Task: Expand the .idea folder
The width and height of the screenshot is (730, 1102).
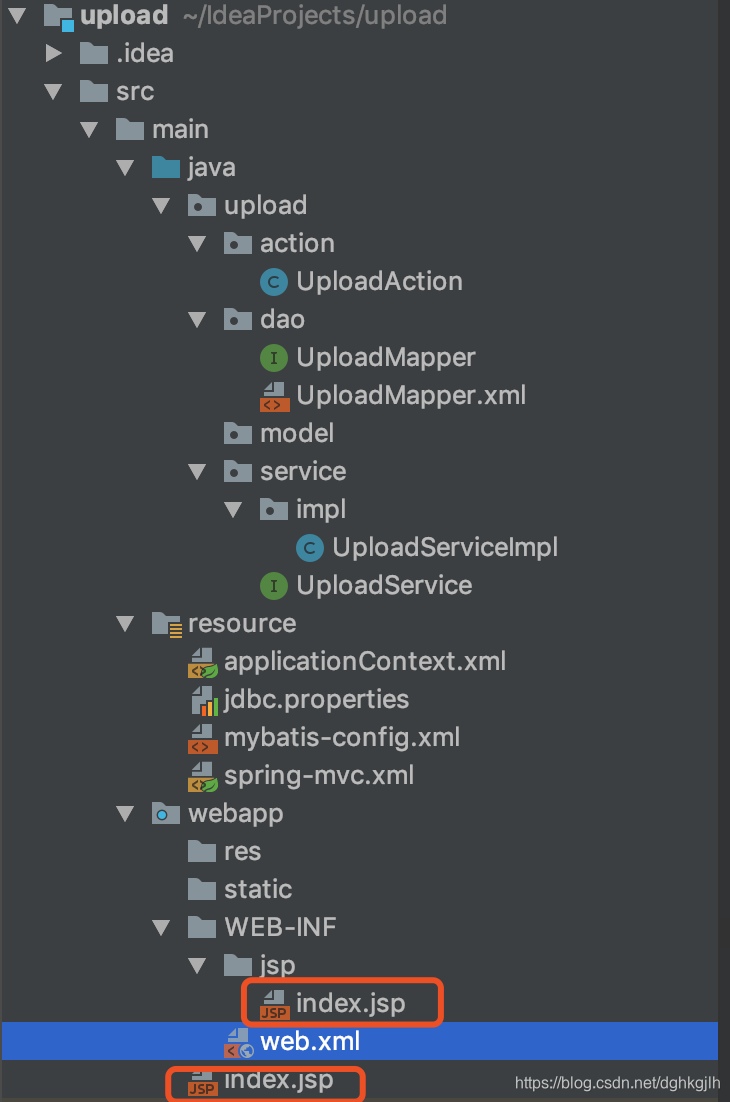Action: [x=53, y=53]
